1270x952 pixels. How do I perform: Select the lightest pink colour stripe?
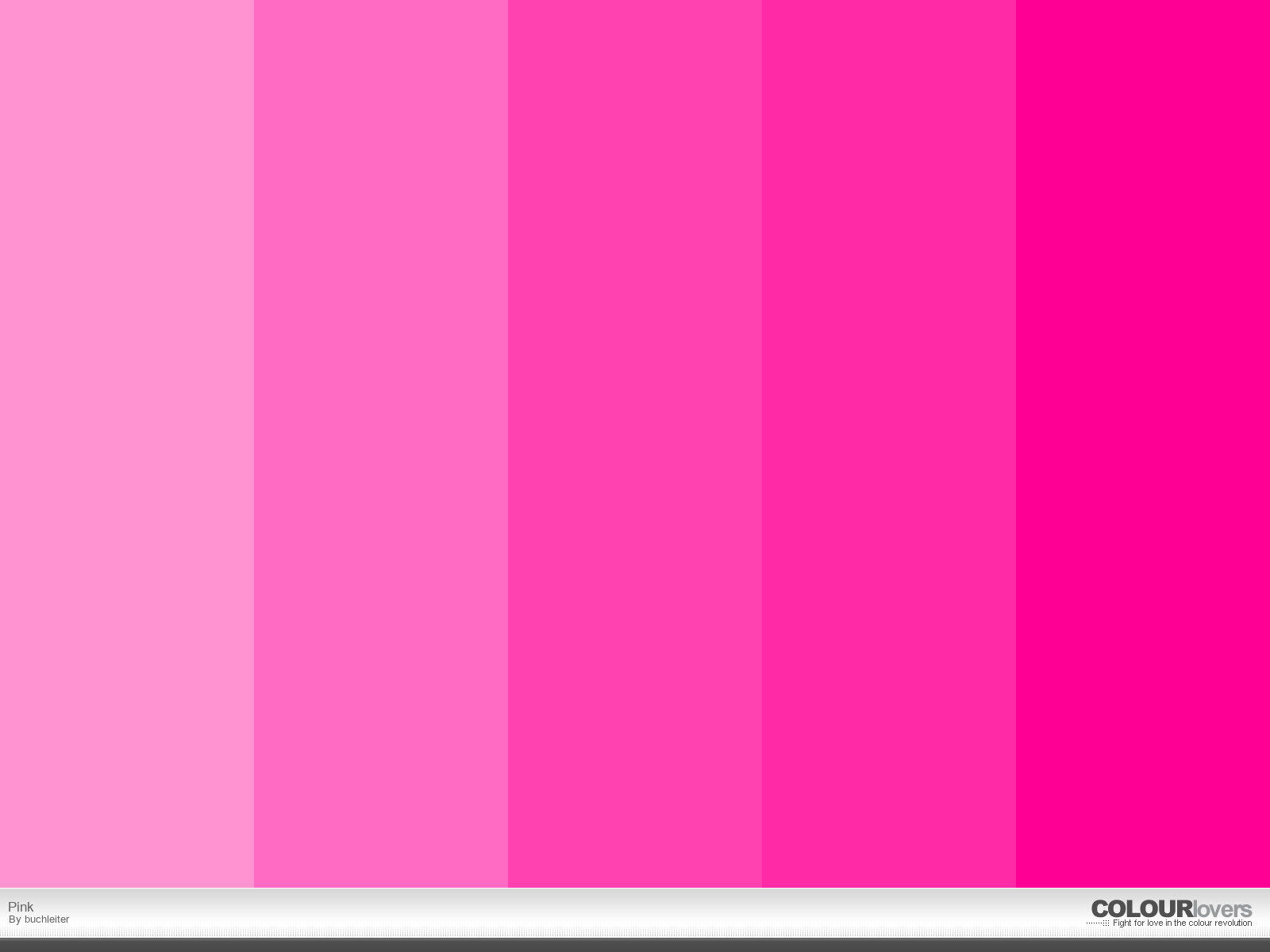coord(127,443)
